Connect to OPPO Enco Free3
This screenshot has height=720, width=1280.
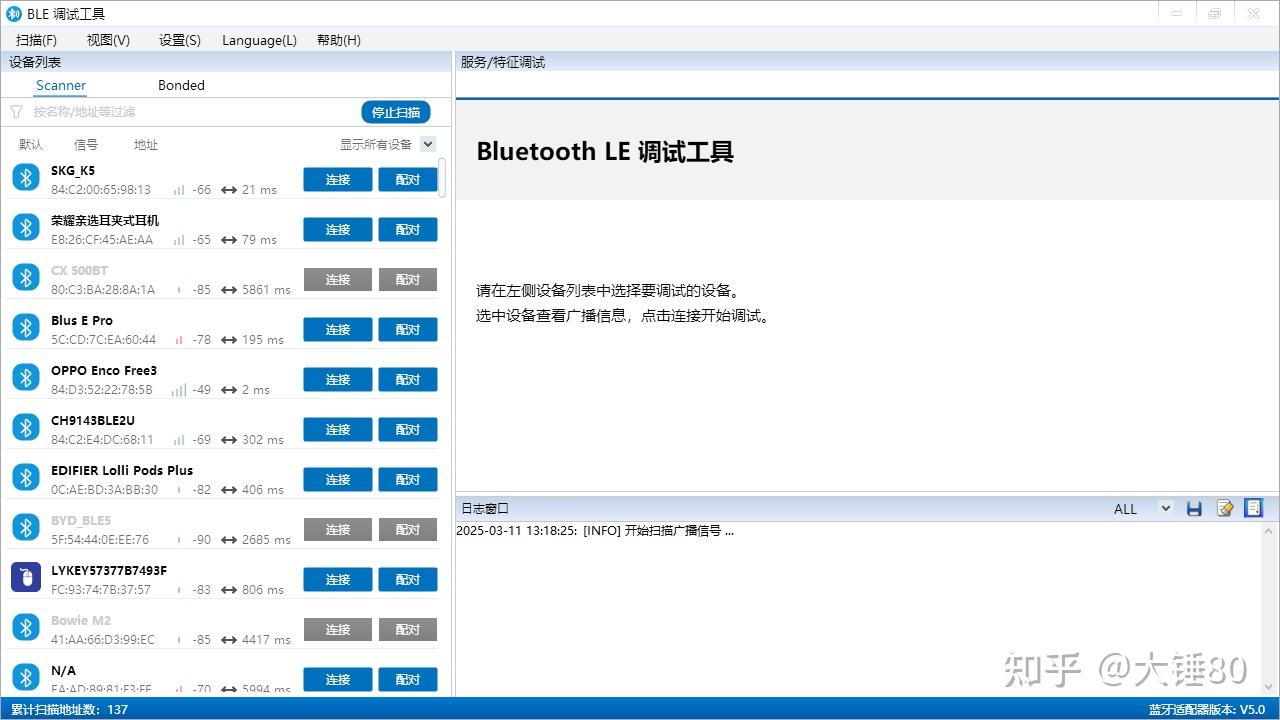pyautogui.click(x=338, y=379)
